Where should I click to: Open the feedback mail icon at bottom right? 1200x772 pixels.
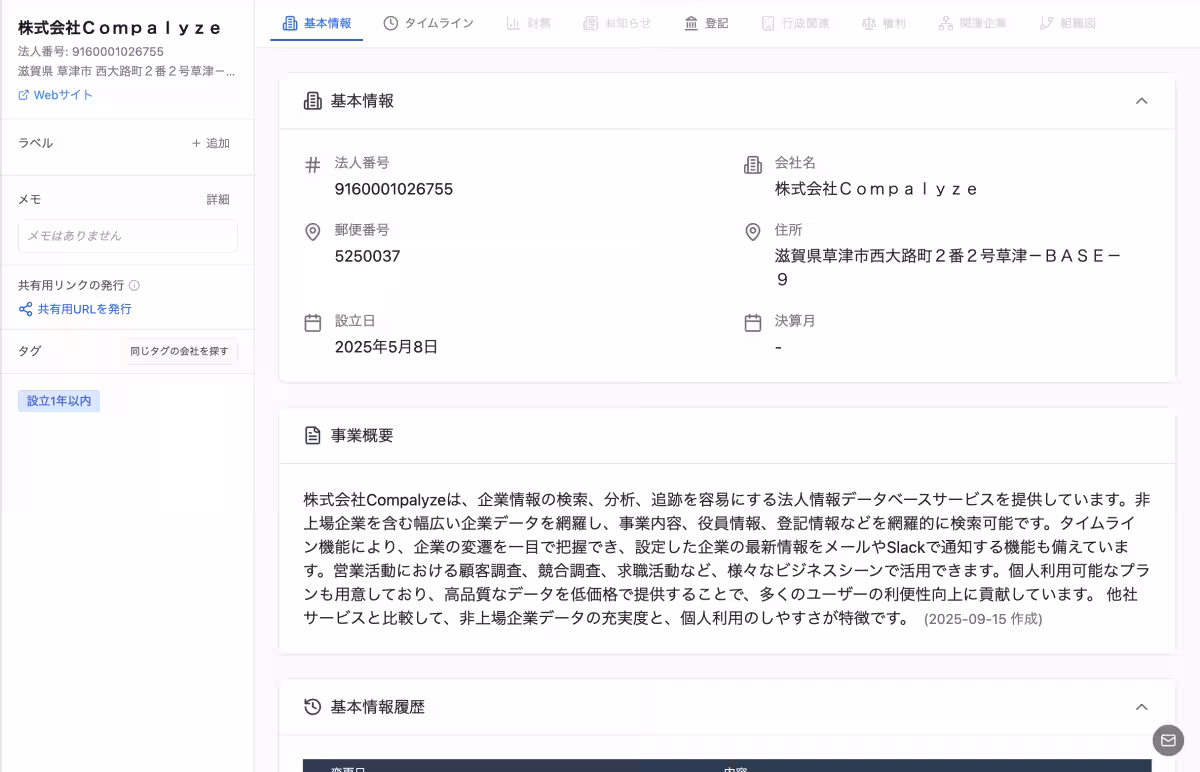[1168, 740]
